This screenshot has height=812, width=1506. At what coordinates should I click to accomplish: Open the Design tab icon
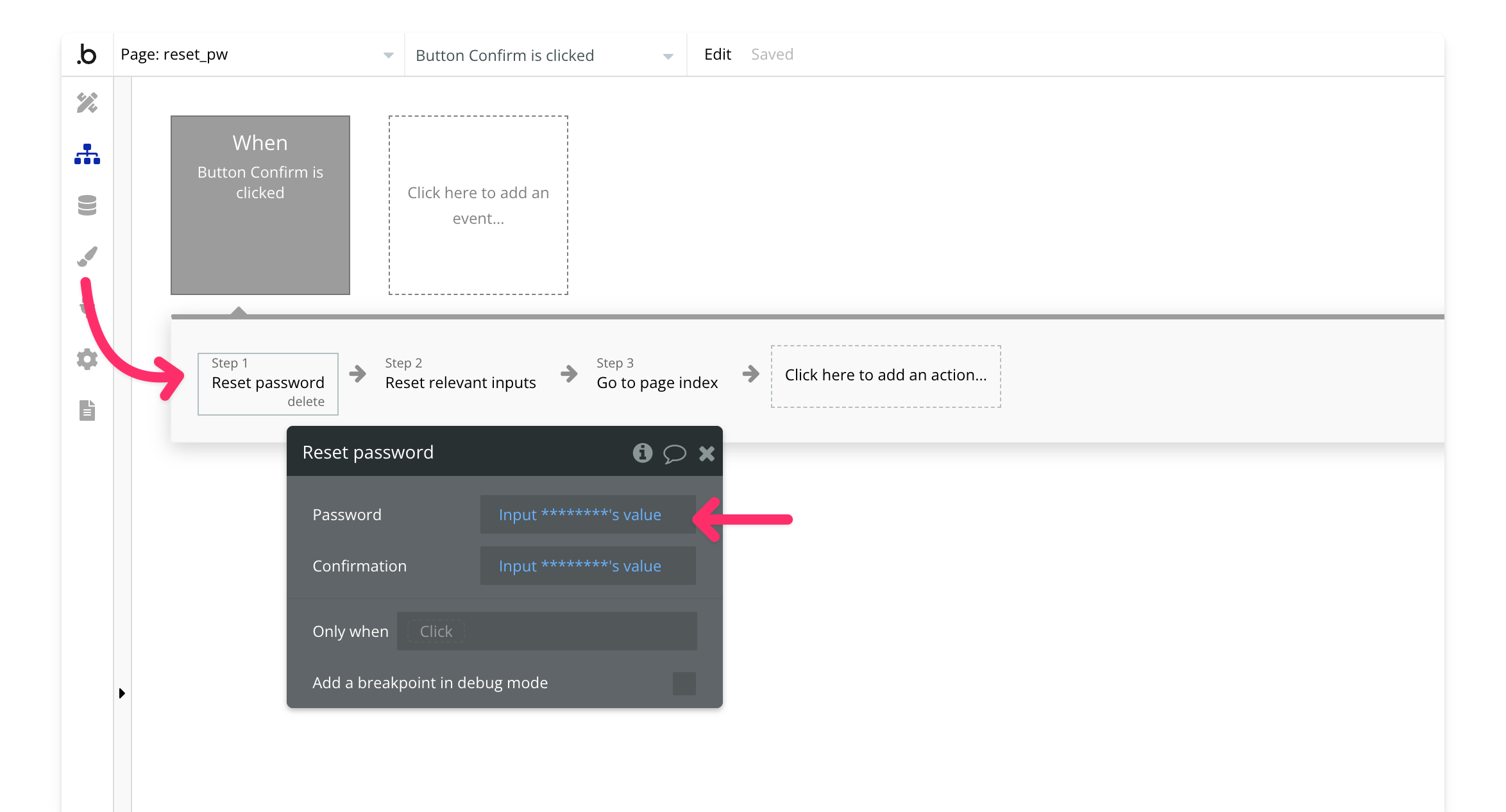tap(87, 103)
